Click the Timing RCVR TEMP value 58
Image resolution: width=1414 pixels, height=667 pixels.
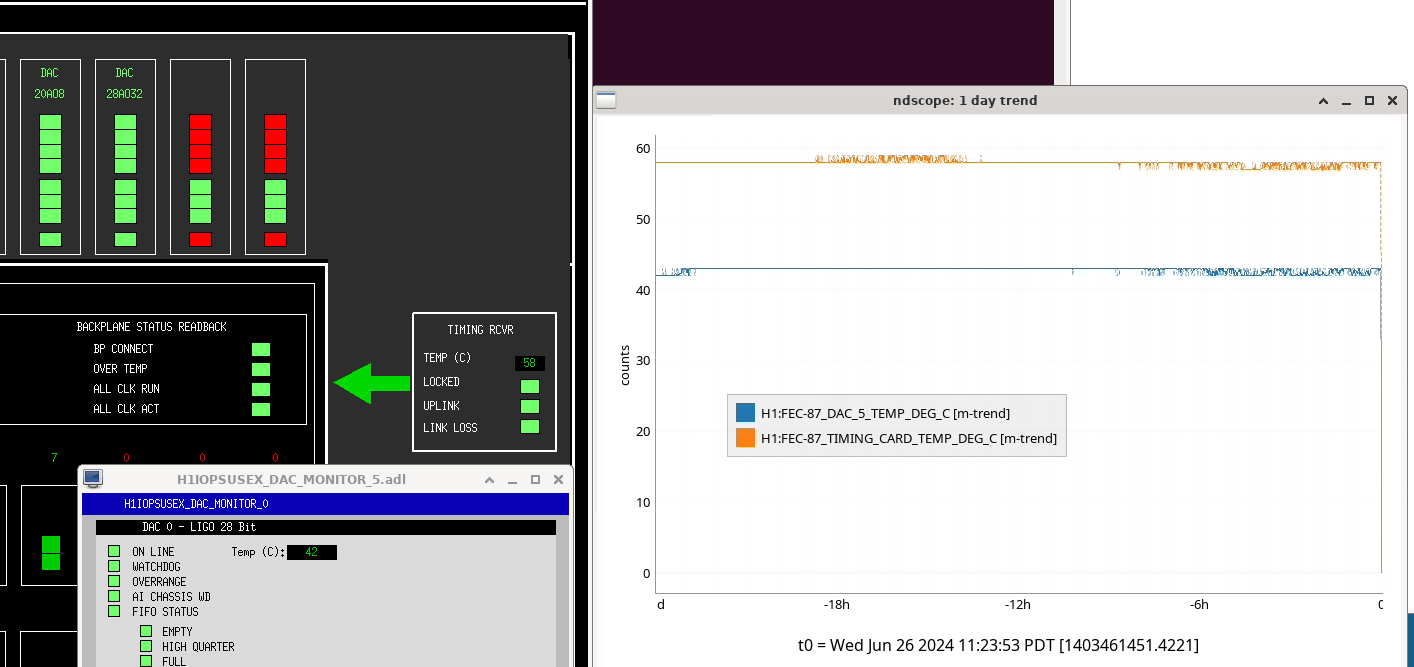pyautogui.click(x=530, y=363)
